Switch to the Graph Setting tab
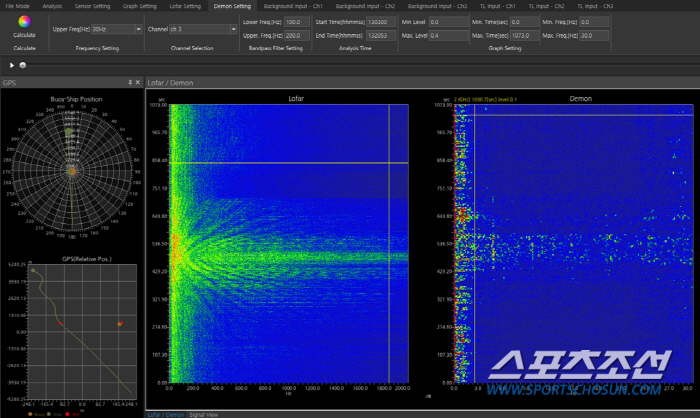This screenshot has width=700, height=418. (139, 6)
